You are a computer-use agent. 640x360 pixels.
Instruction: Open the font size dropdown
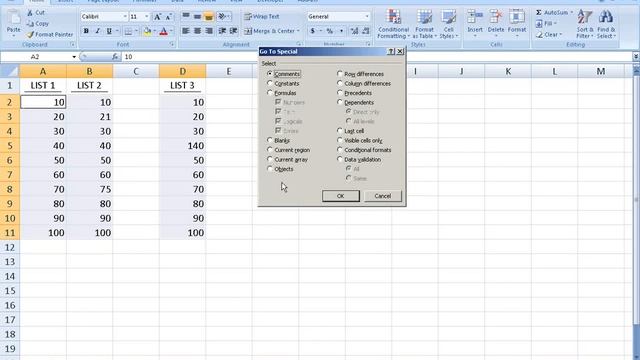[147, 17]
